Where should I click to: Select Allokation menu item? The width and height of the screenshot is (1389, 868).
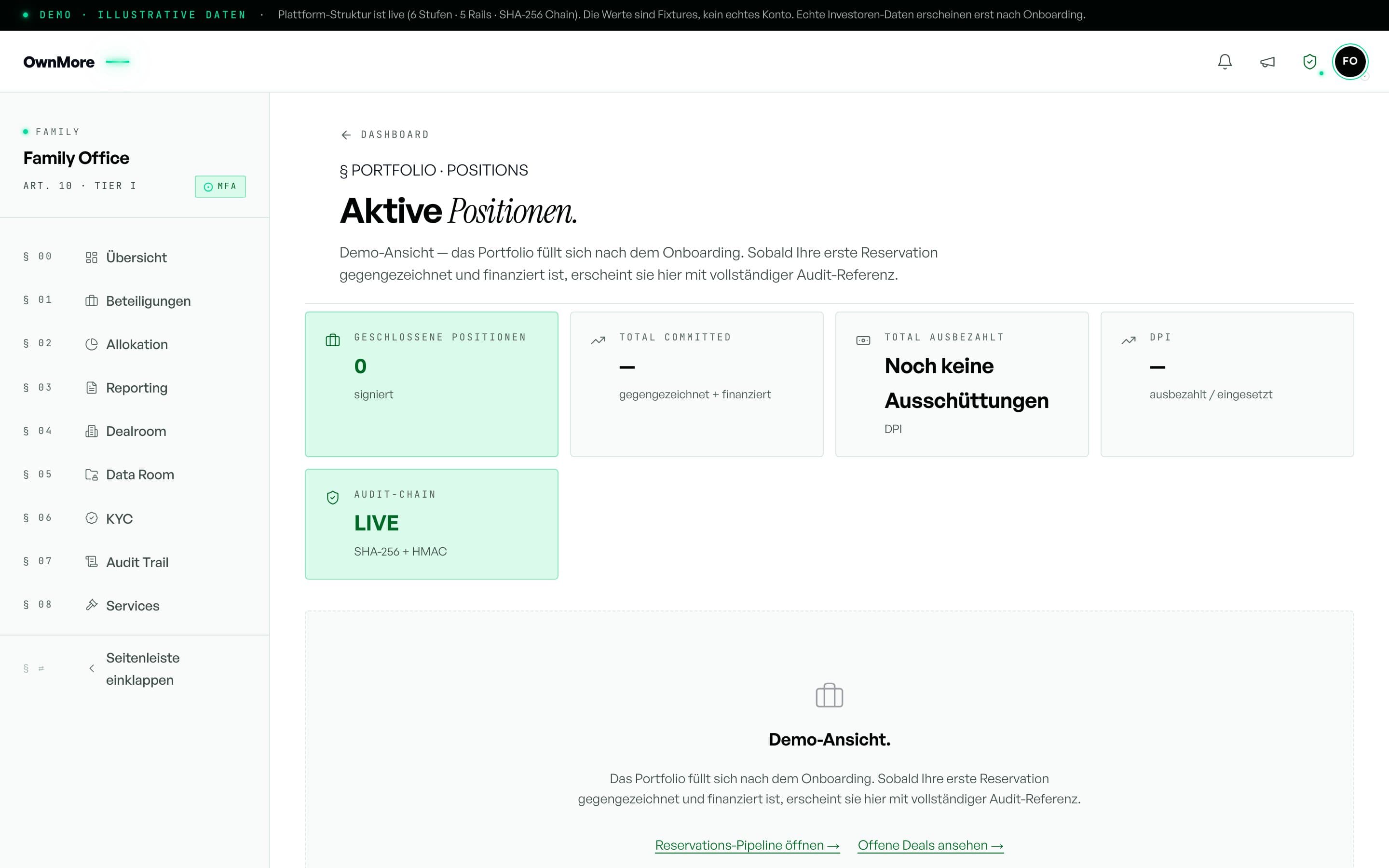(136, 344)
